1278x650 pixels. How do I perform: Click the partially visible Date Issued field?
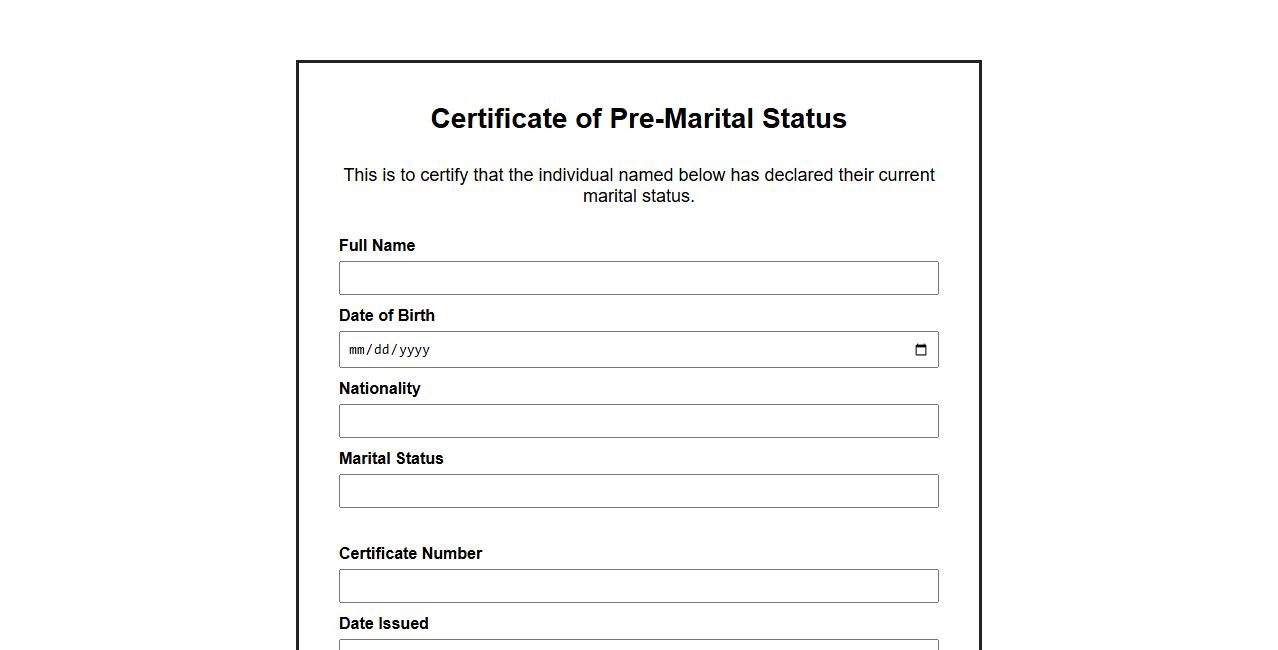[x=638, y=645]
